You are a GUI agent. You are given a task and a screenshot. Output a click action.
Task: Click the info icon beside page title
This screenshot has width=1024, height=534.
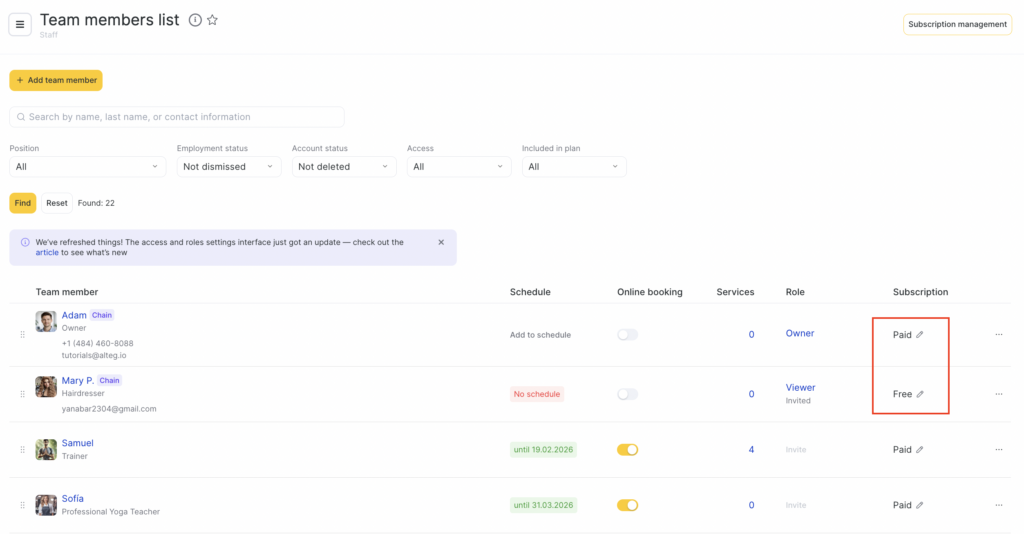195,21
